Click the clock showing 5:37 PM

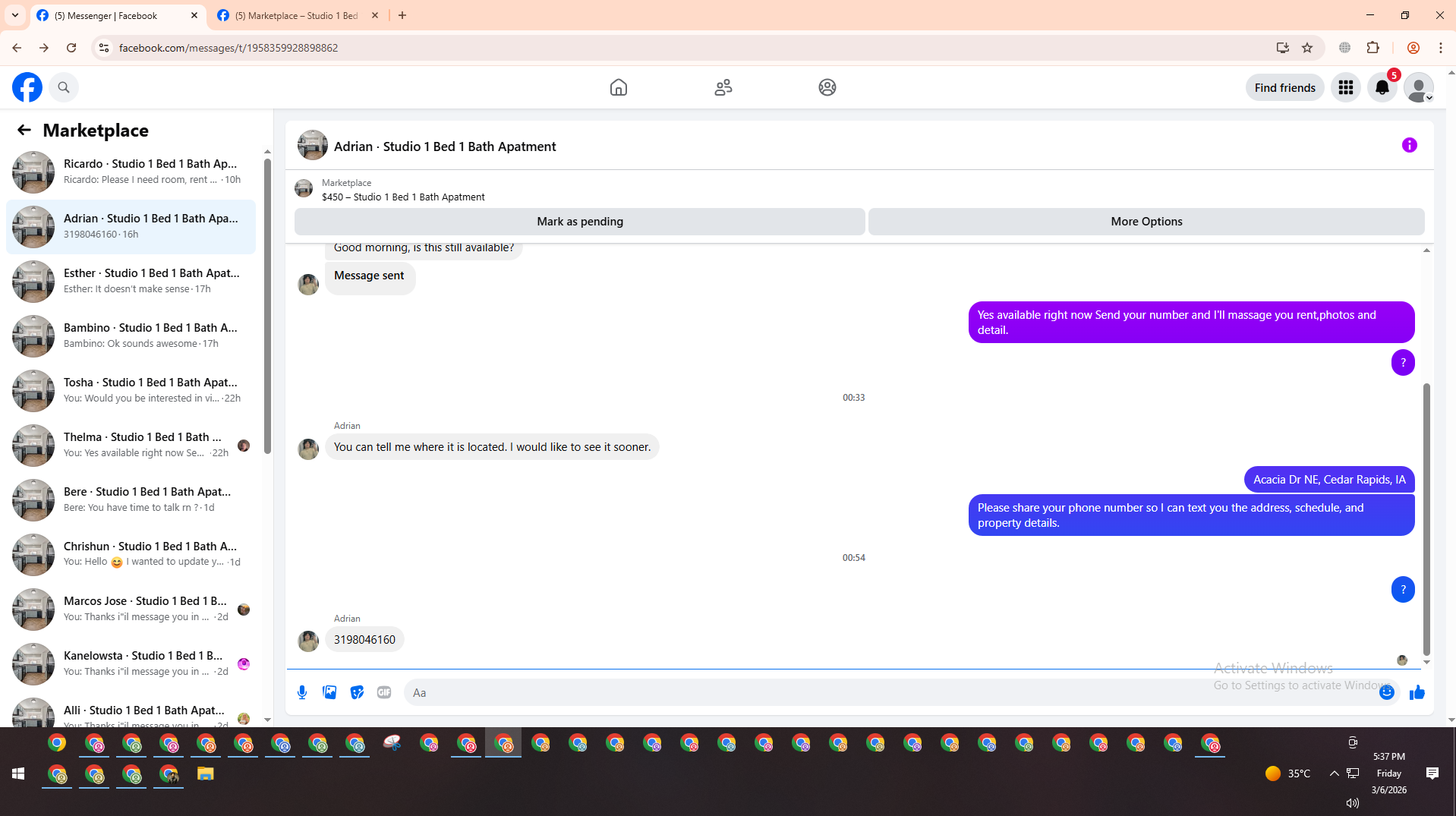[1389, 757]
